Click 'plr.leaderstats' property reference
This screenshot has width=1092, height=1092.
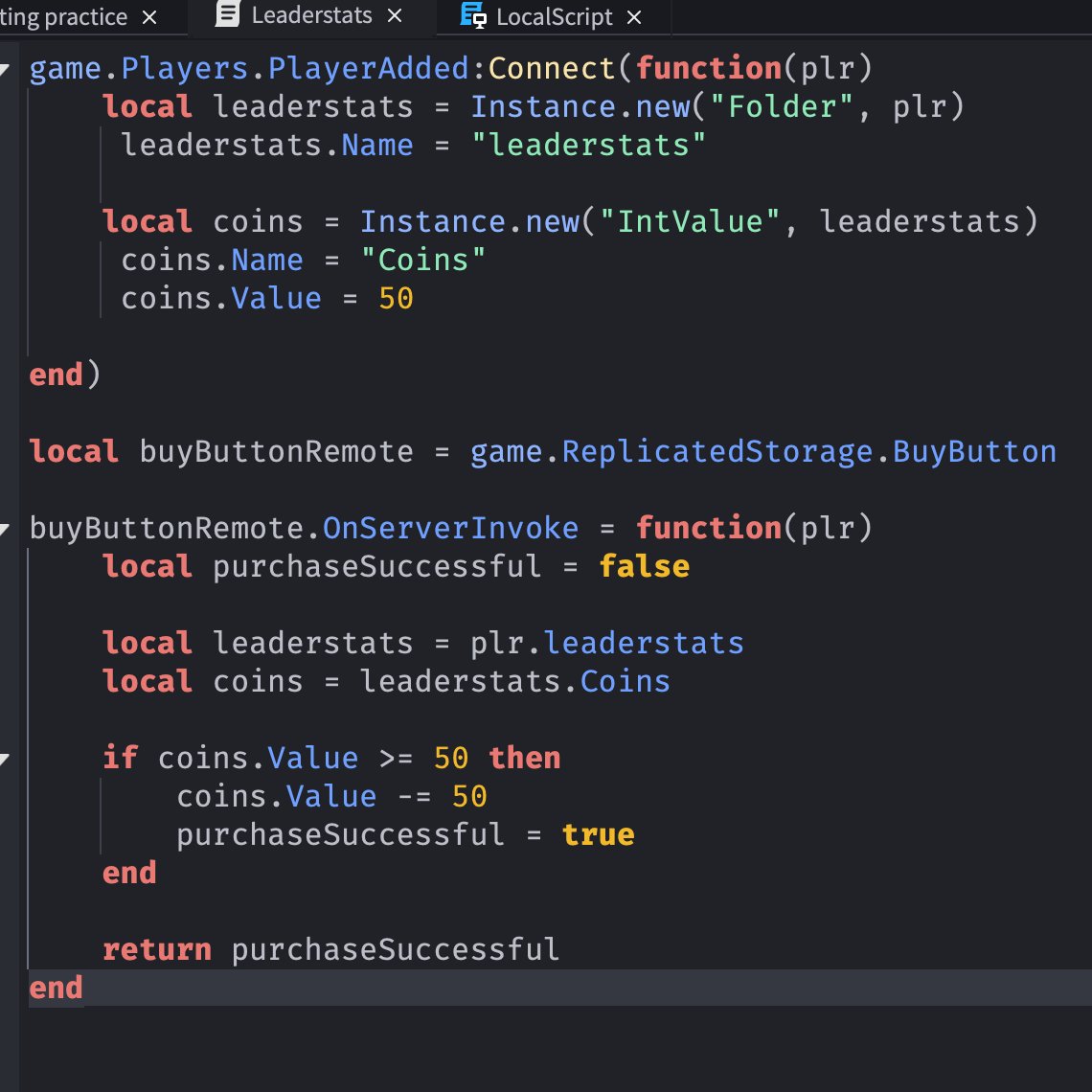click(606, 644)
